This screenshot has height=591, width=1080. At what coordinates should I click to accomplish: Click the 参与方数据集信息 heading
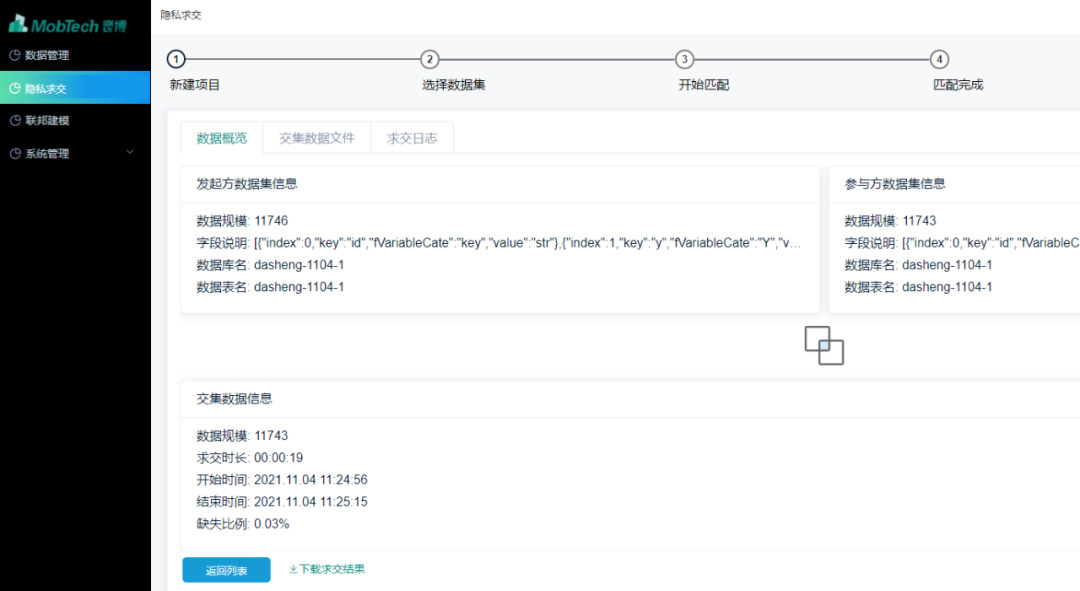tap(895, 184)
